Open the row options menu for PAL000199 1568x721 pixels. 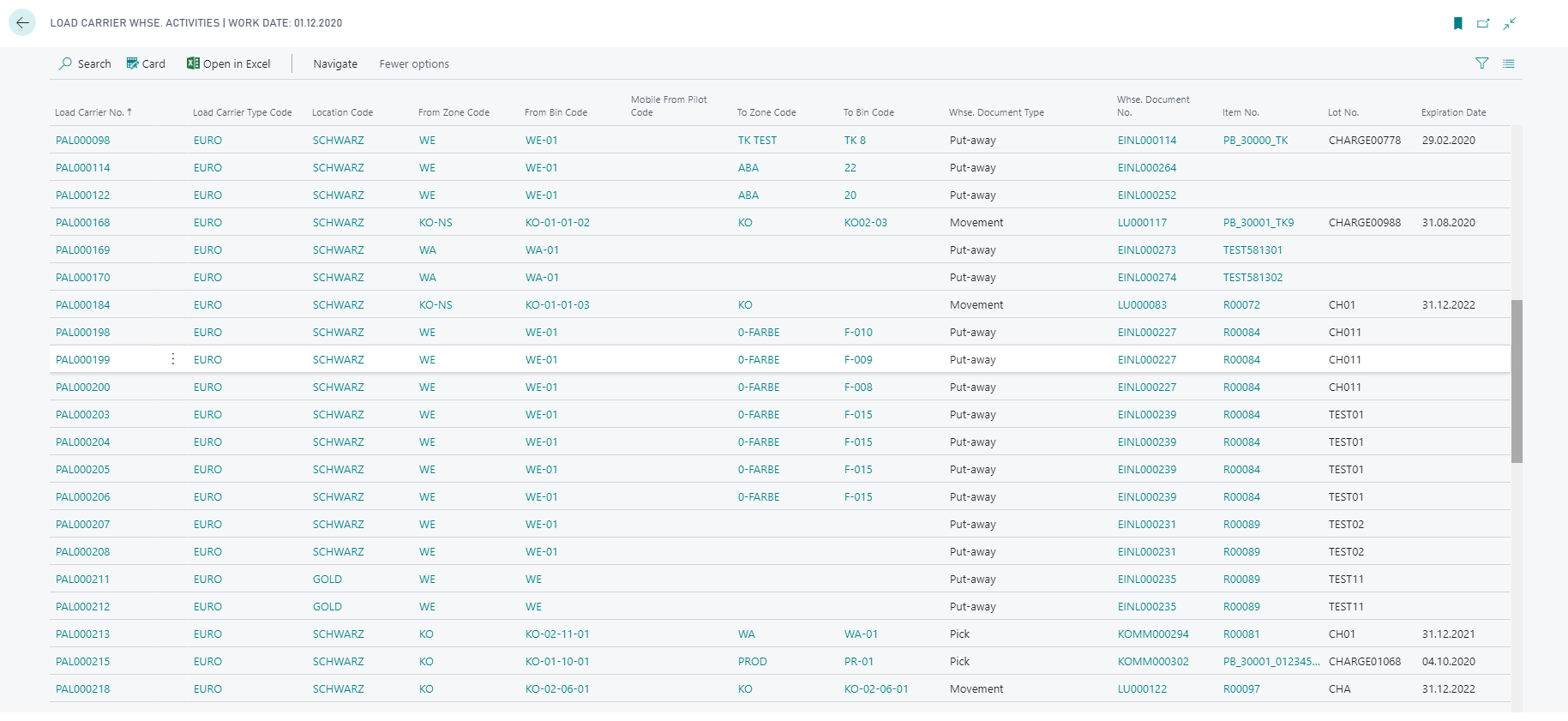pos(173,359)
